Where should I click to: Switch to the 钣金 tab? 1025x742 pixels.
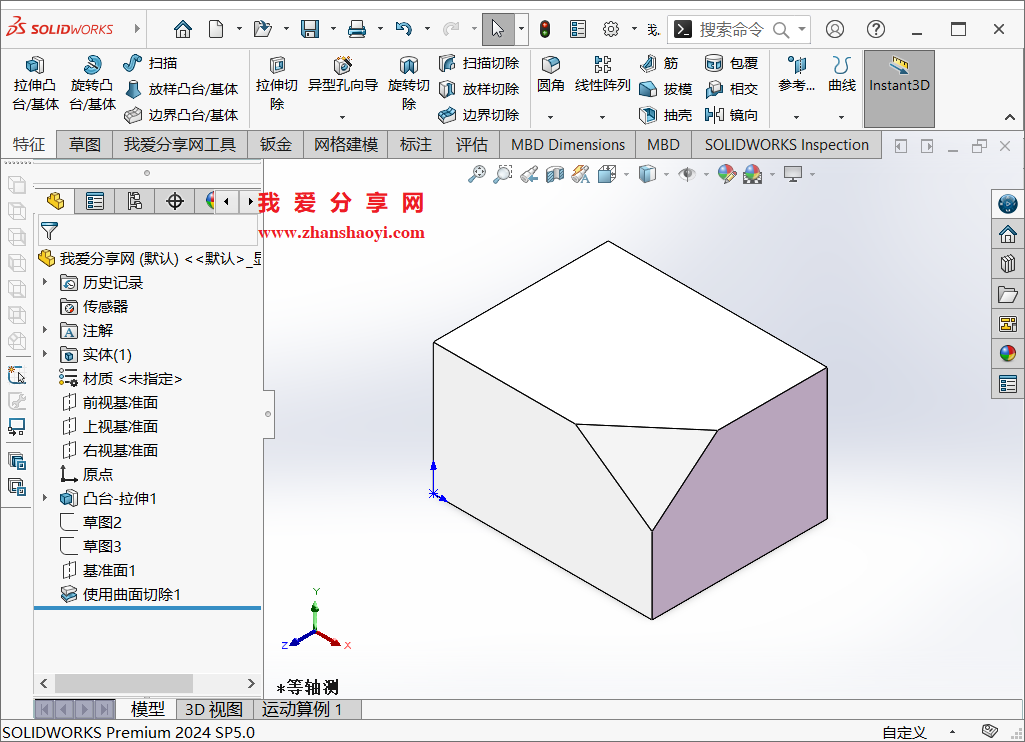275,144
